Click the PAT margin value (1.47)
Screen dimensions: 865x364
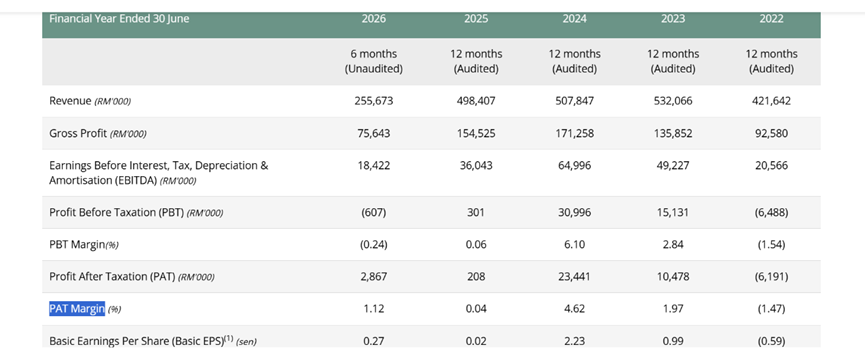point(771,309)
